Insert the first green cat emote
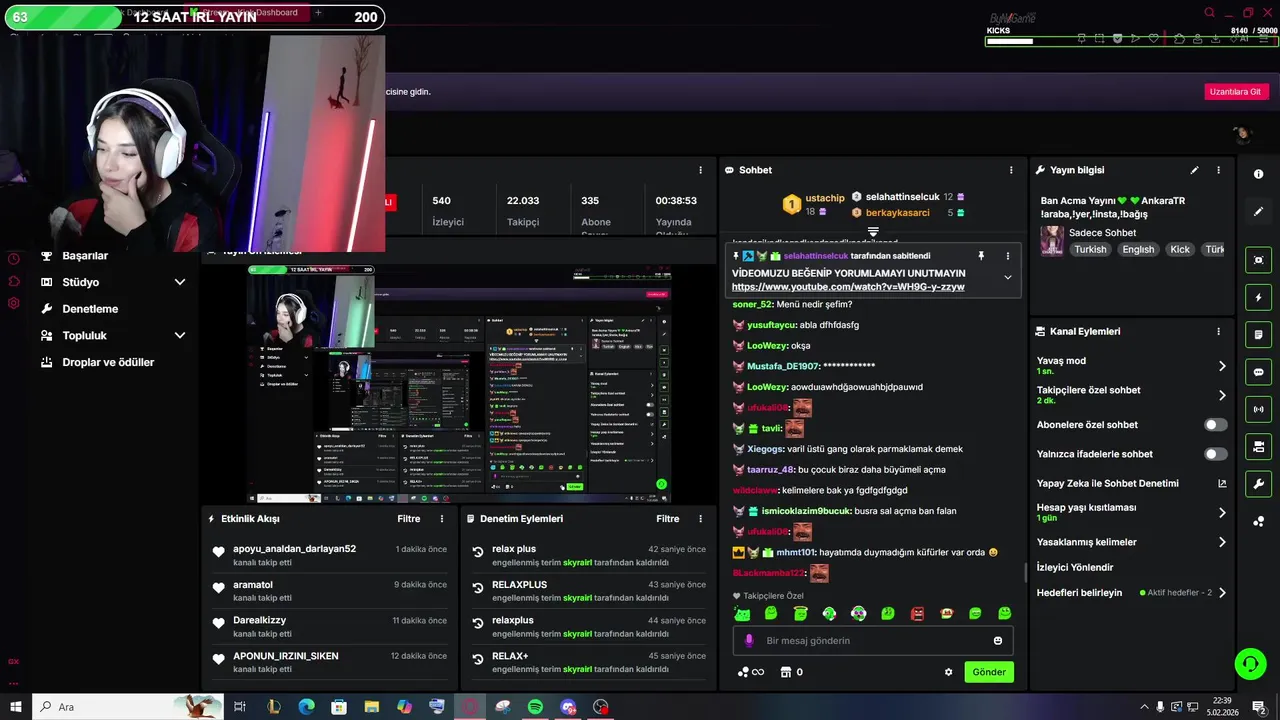1280x720 pixels. tap(742, 613)
